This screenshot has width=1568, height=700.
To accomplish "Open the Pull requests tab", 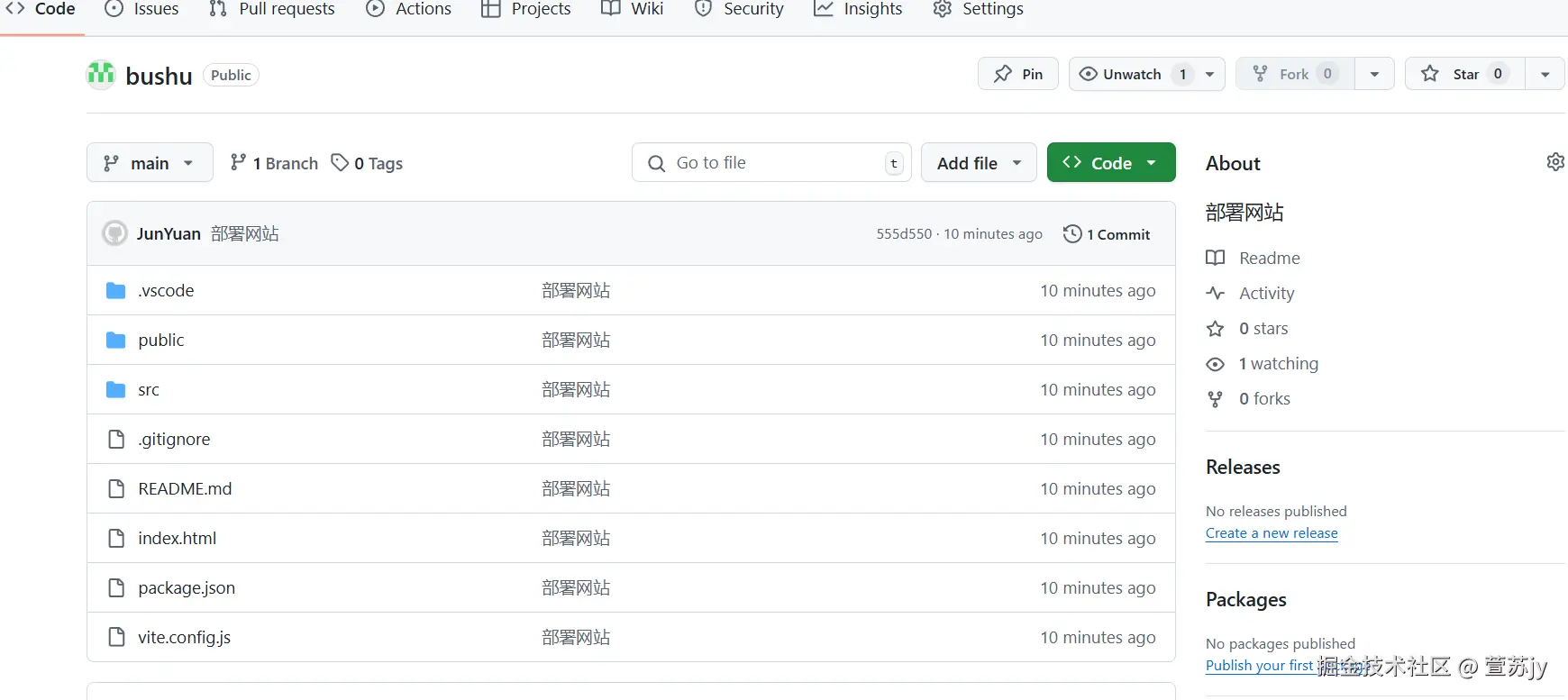I will [x=272, y=9].
